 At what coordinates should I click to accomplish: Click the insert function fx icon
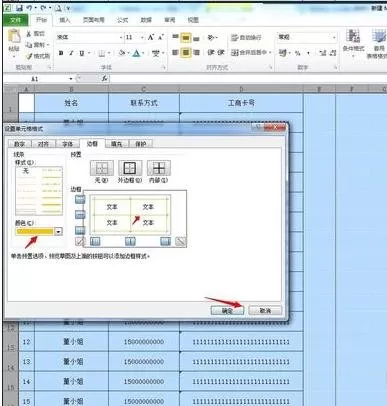(x=105, y=79)
